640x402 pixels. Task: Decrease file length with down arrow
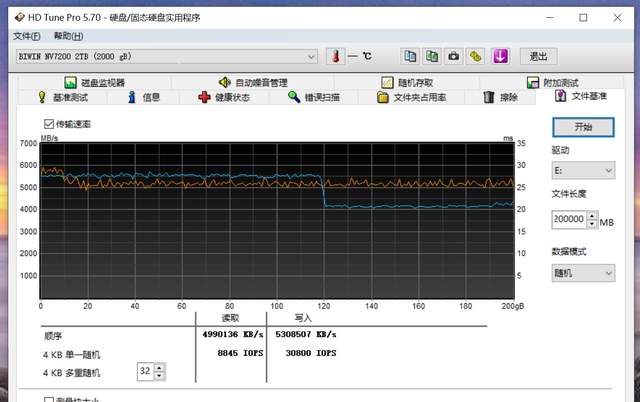[x=592, y=224]
